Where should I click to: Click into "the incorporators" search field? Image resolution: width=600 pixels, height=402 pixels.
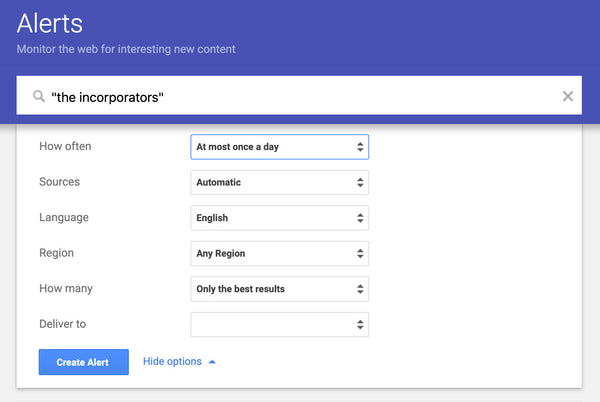click(x=300, y=97)
